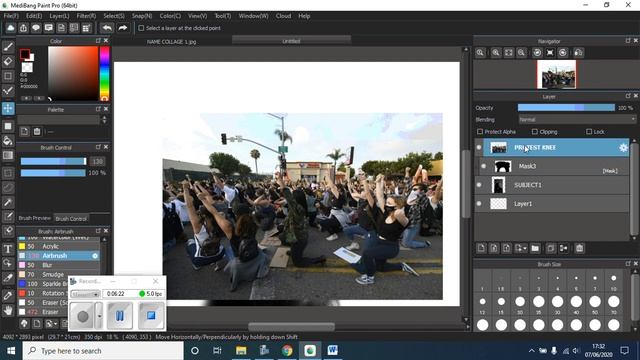This screenshot has width=640, height=360.
Task: Rotate view left in the Navigator
Action: [x=537, y=53]
